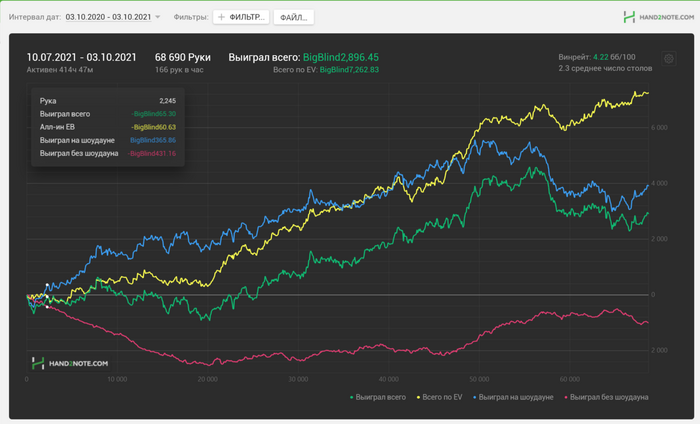
Task: Toggle 'Выиграл без шоудауна' legend series
Action: (x=606, y=397)
